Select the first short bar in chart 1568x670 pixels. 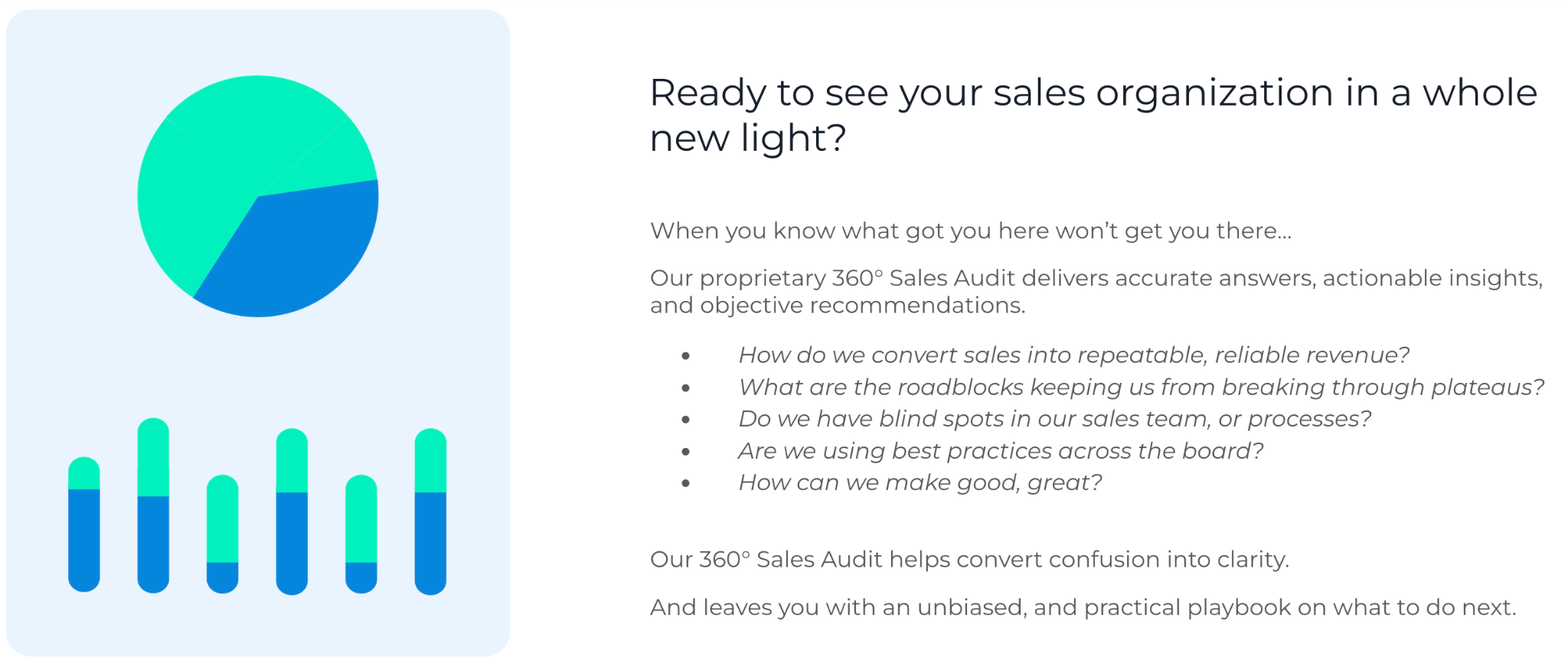pyautogui.click(x=84, y=525)
